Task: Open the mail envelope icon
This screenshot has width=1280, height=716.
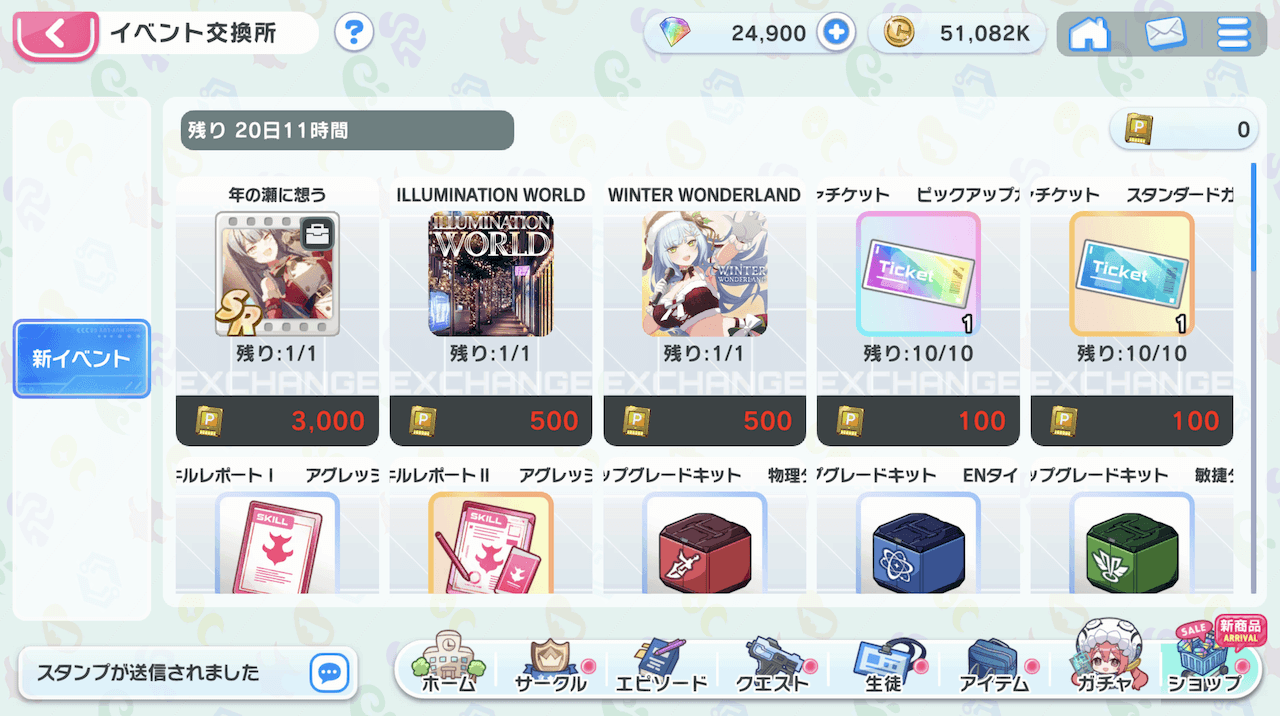Action: 1165,34
